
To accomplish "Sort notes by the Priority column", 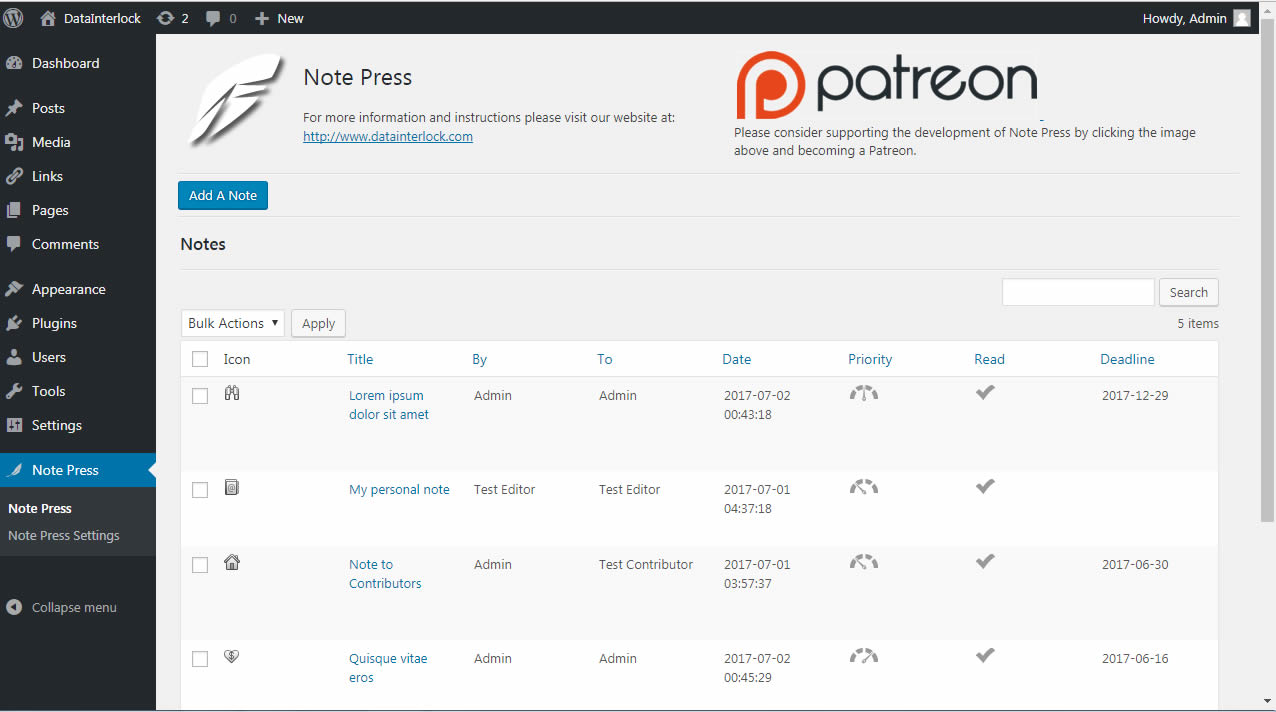I will point(870,359).
